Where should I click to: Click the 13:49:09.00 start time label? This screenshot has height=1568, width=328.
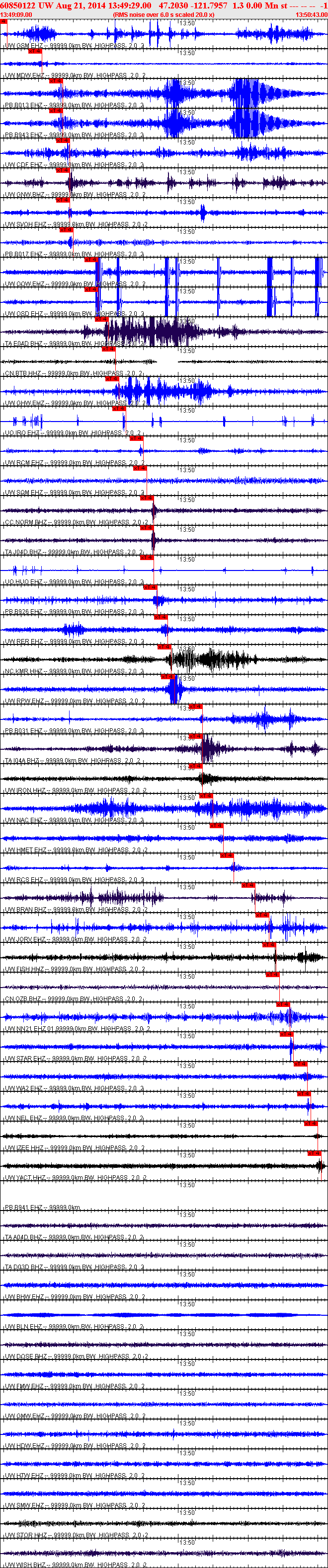pos(16,14)
